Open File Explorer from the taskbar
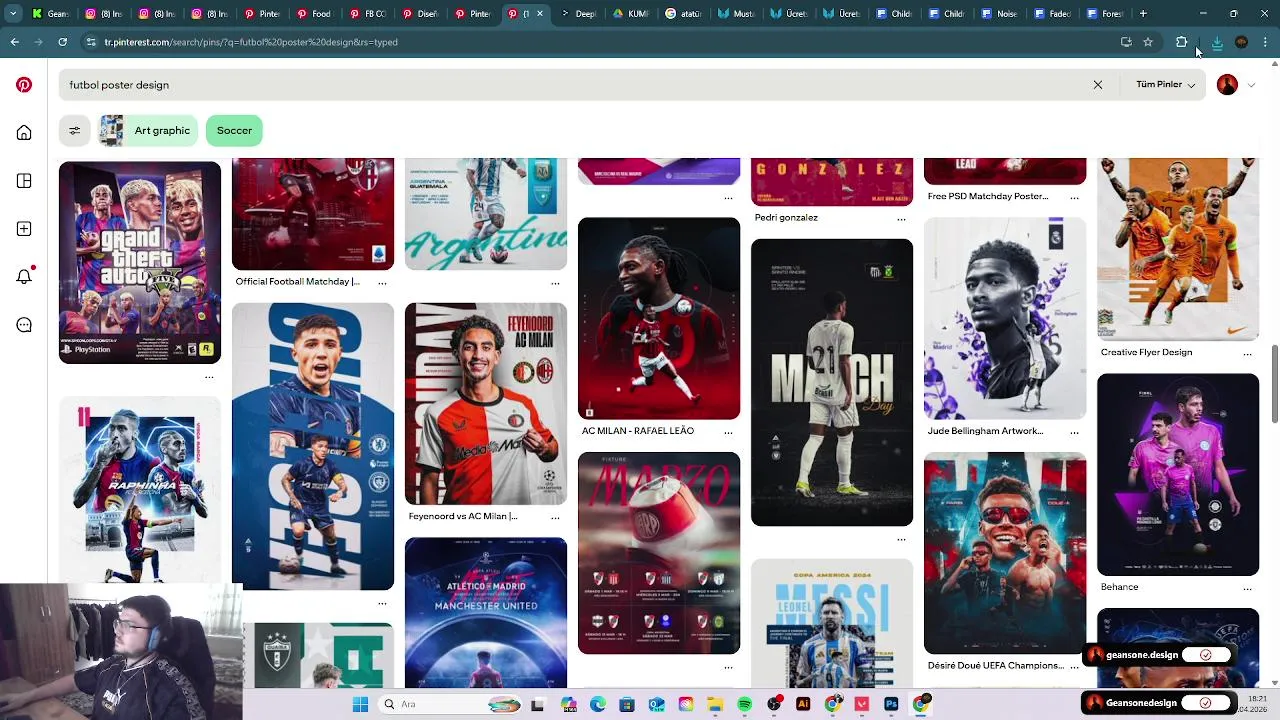The height and width of the screenshot is (720, 1280). click(715, 704)
